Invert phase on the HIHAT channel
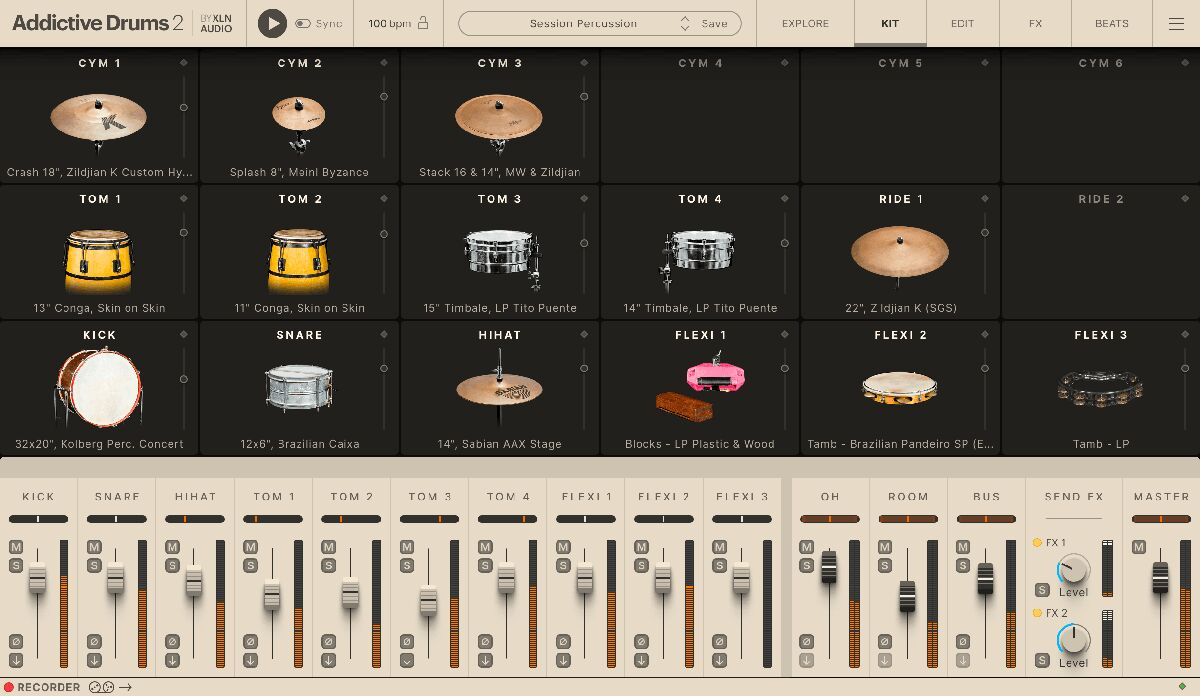The image size is (1200, 696). pyautogui.click(x=172, y=641)
